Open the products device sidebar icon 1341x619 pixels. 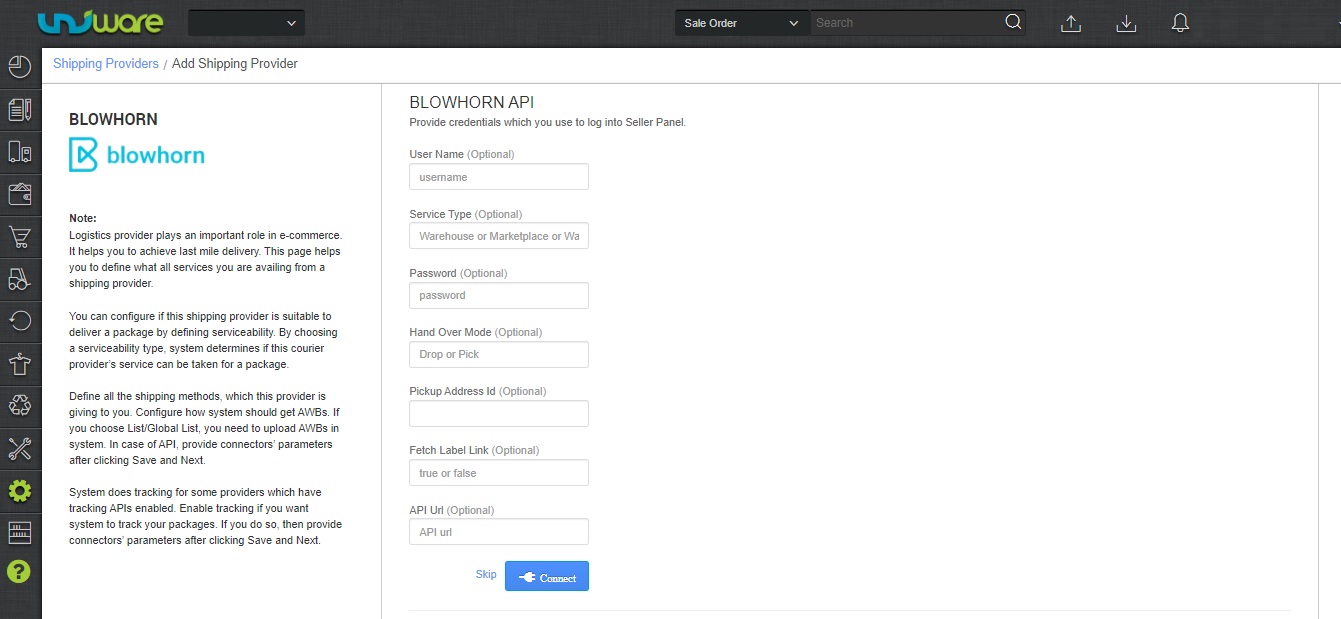pyautogui.click(x=20, y=152)
